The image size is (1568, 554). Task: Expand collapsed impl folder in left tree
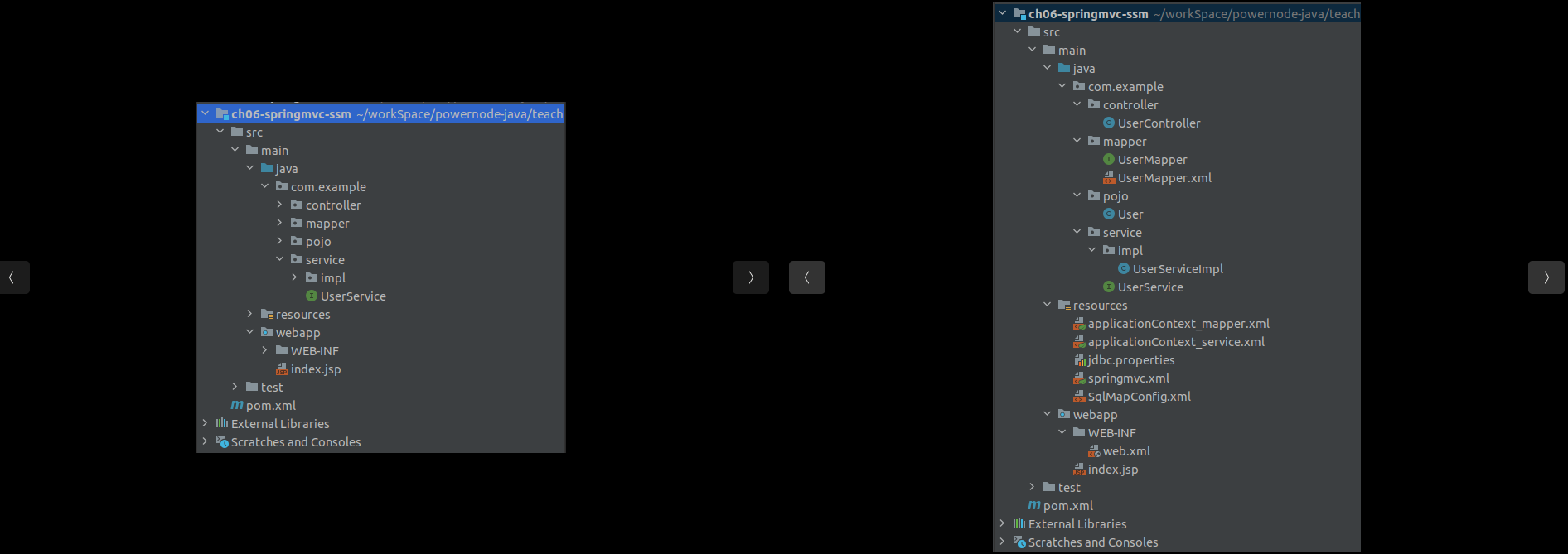294,277
